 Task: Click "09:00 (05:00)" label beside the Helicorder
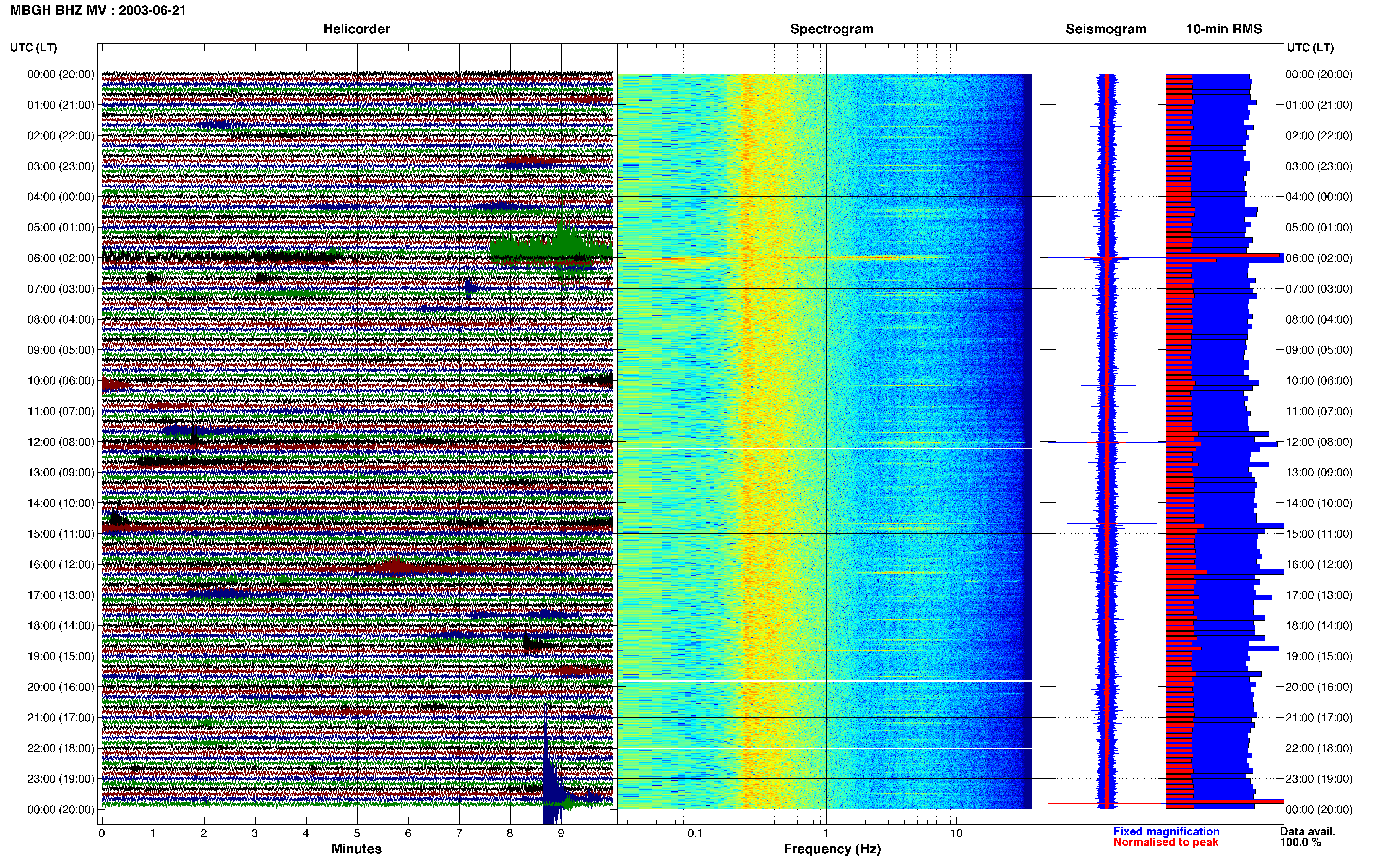[x=61, y=350]
